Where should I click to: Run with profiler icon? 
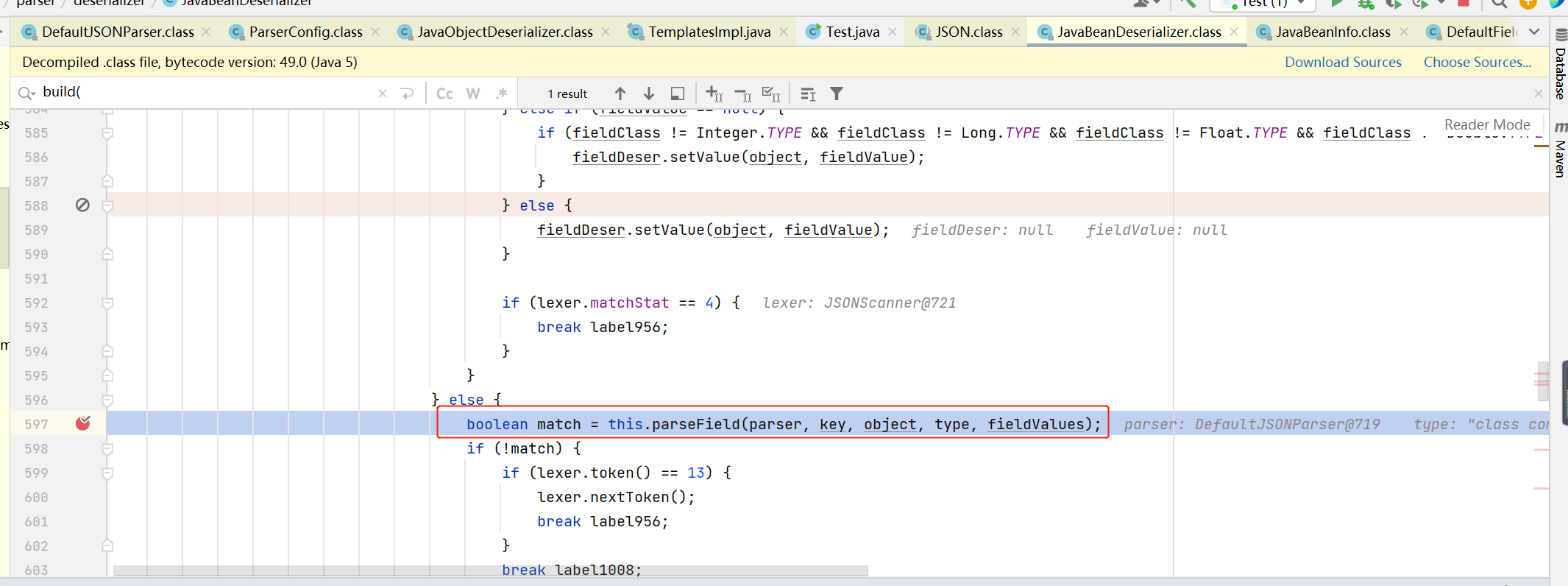click(x=1420, y=4)
